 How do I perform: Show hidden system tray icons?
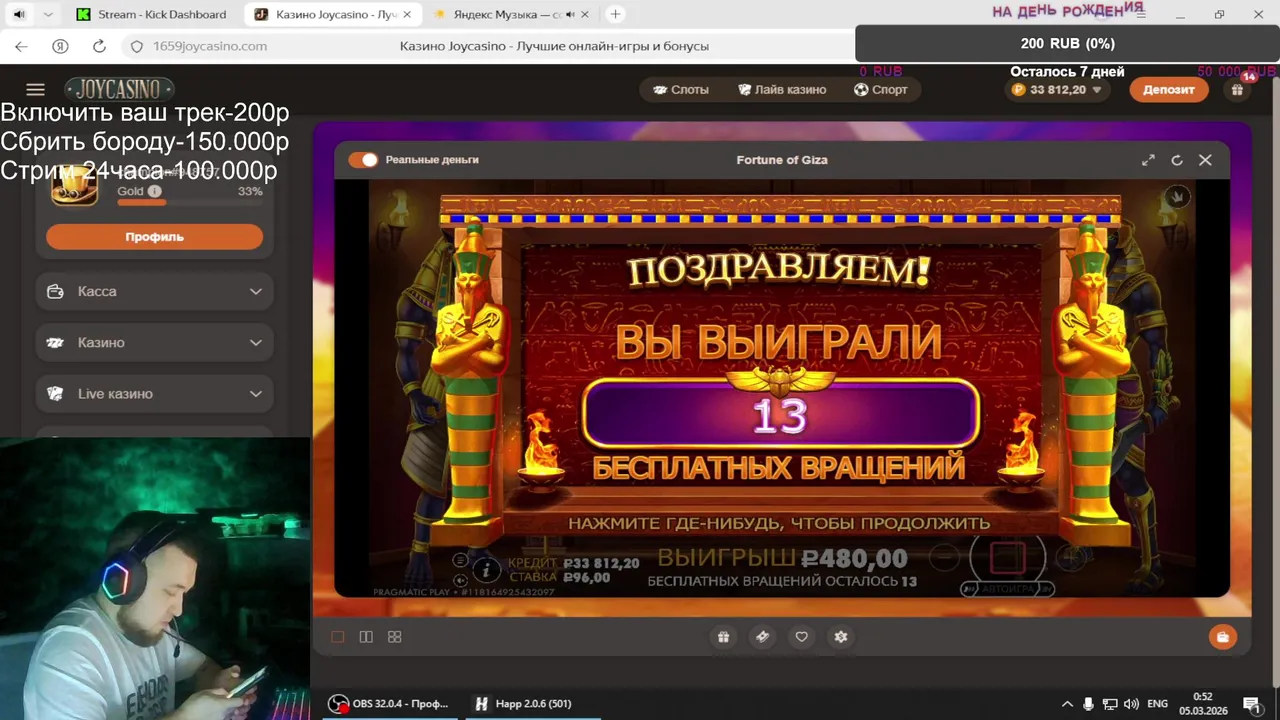click(x=1067, y=704)
